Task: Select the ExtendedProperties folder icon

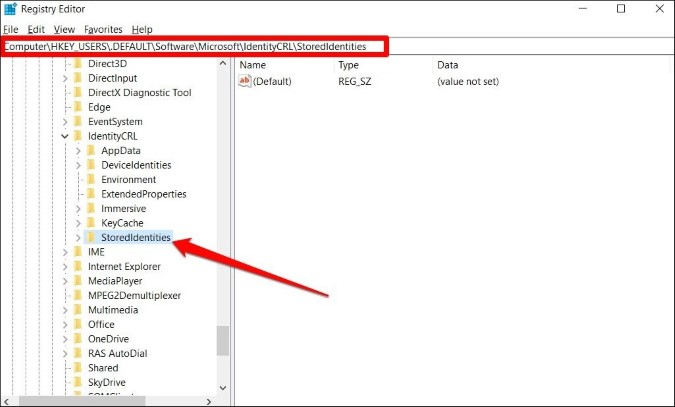Action: [91, 194]
